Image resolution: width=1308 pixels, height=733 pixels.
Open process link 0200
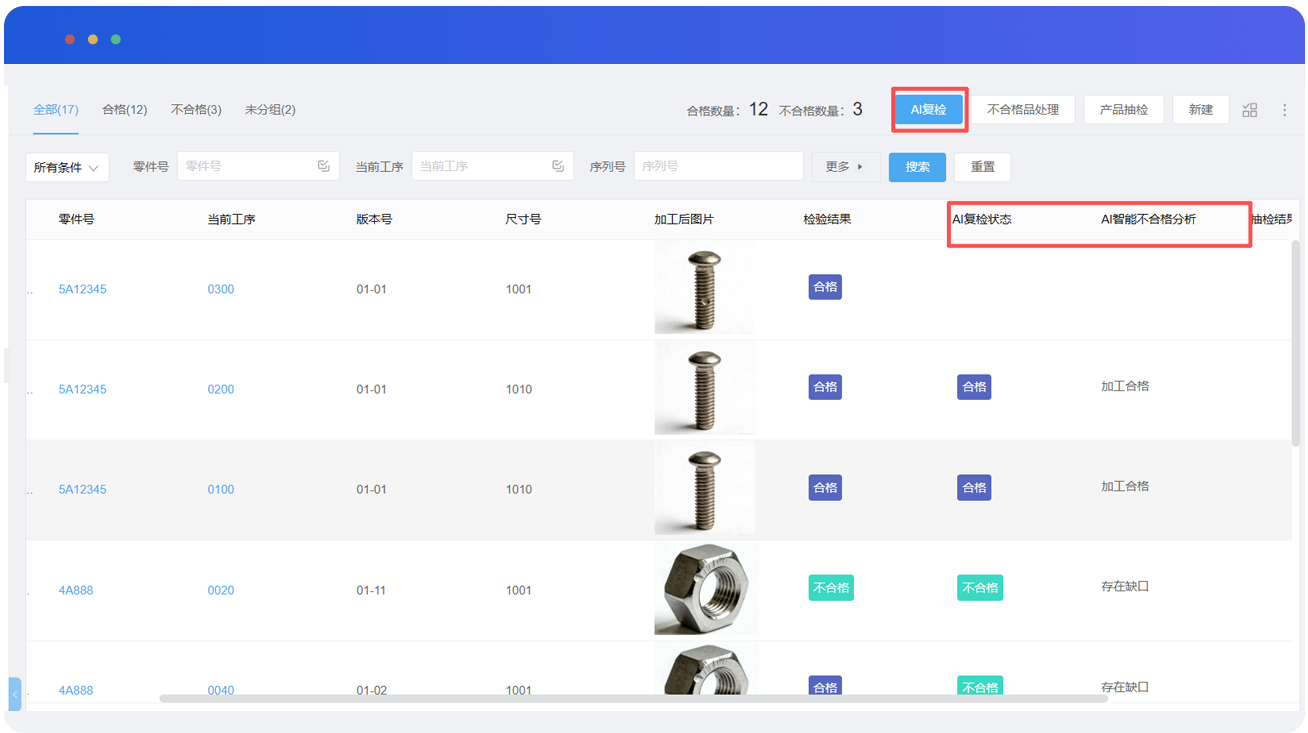coord(221,389)
